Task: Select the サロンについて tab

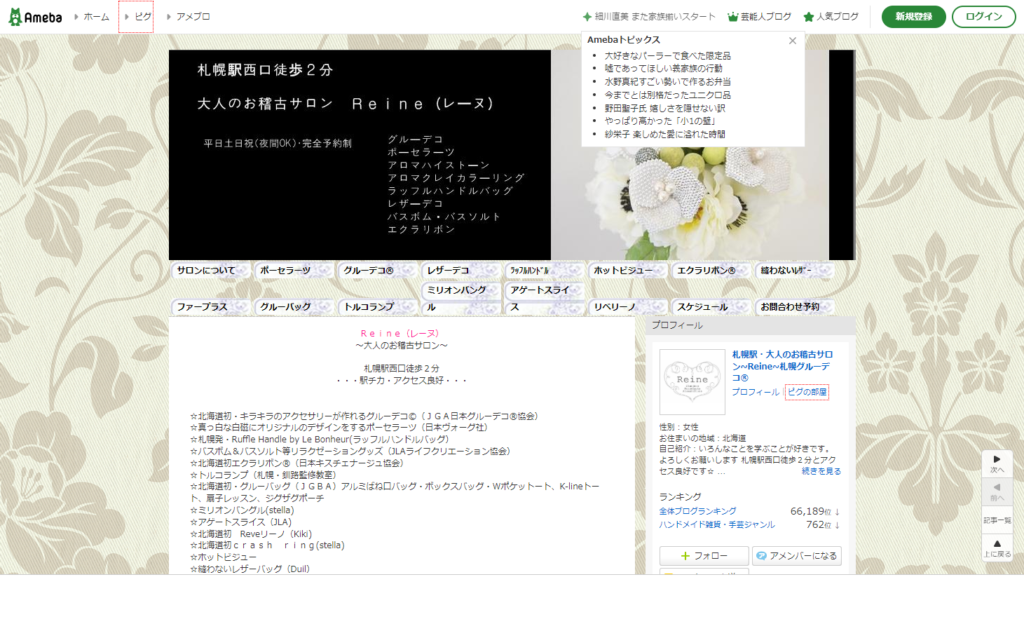Action: 210,269
